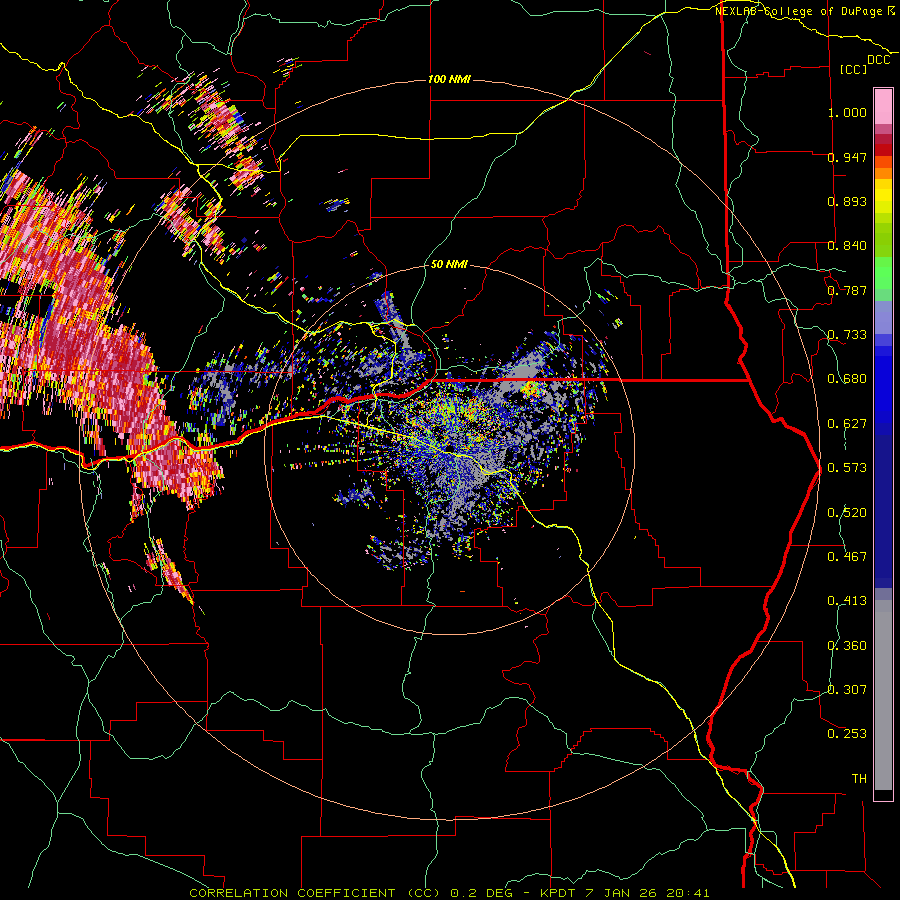Image resolution: width=900 pixels, height=900 pixels.
Task: Click the 0.733 legend value
Action: [847, 335]
